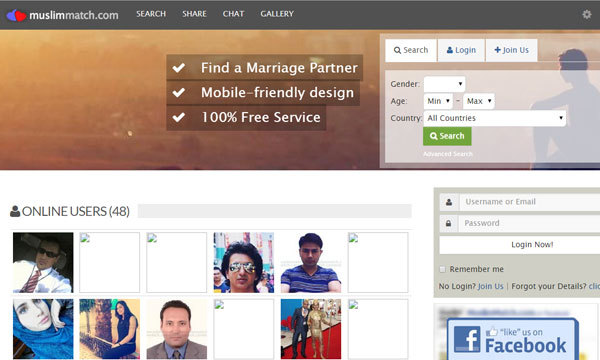Image resolution: width=600 pixels, height=360 pixels.
Task: Click the muslimmatch.com heart logo
Action: click(16, 15)
